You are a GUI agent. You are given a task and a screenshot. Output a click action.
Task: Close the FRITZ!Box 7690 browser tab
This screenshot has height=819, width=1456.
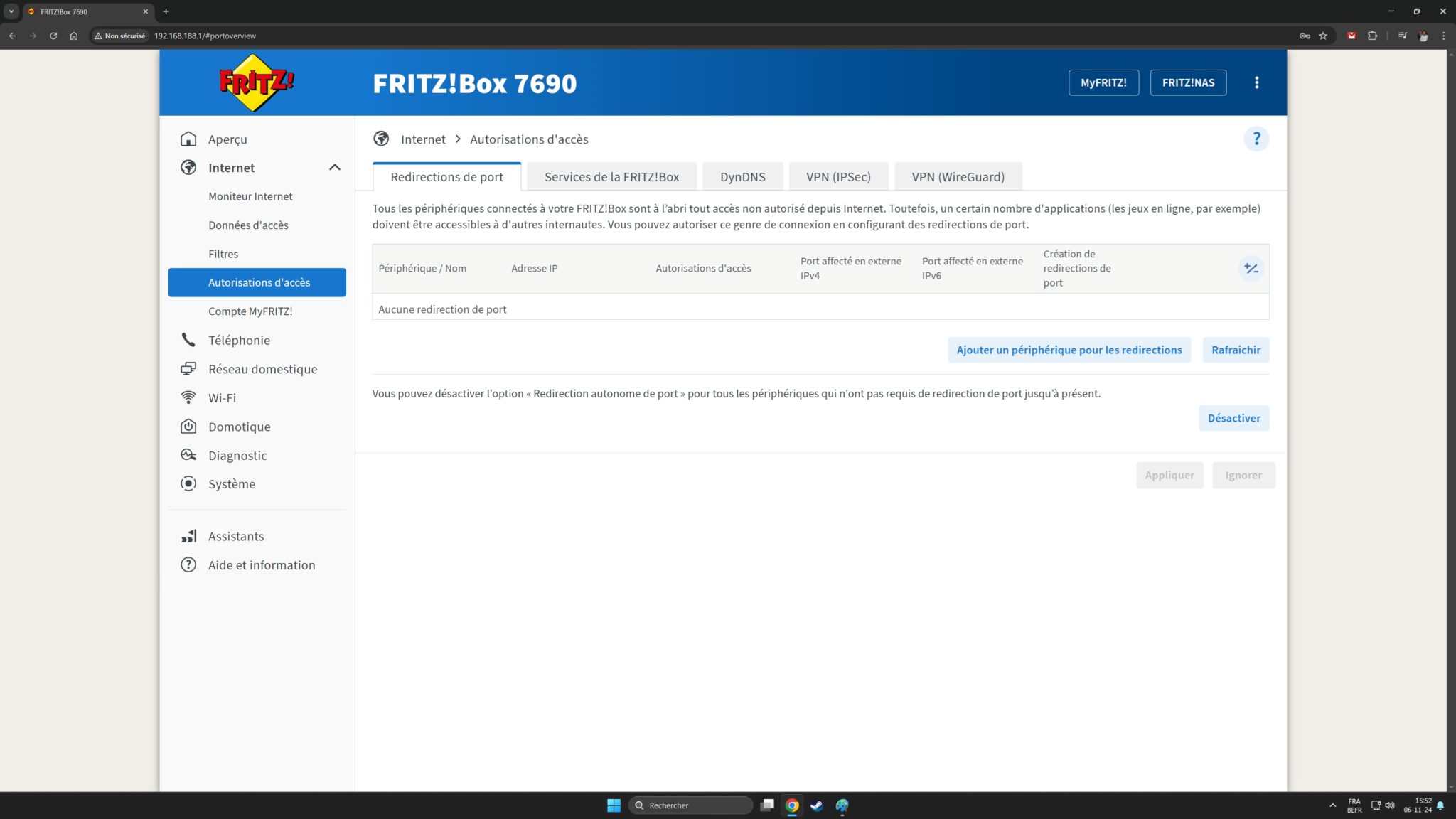[x=146, y=11]
